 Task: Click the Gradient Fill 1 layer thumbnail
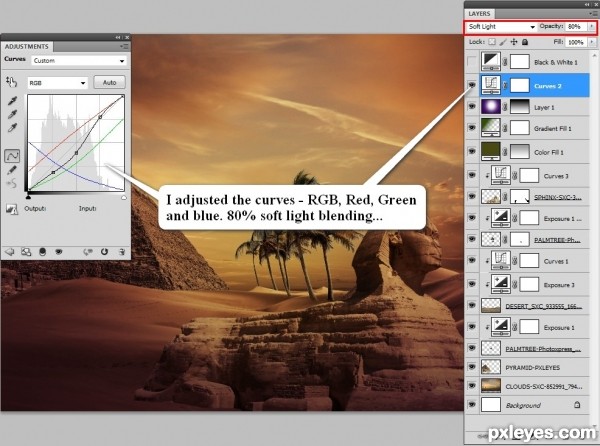pyautogui.click(x=491, y=128)
